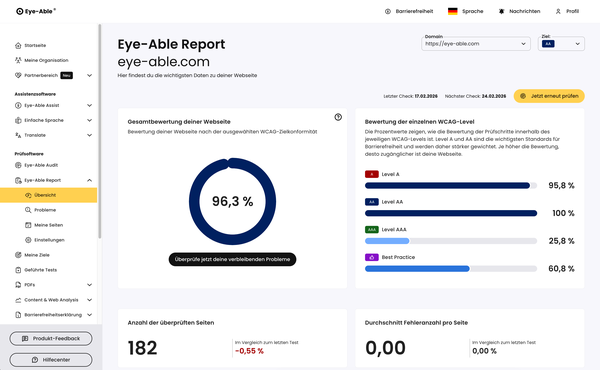Click the Geführte Tests icon
600x370 pixels.
18,270
